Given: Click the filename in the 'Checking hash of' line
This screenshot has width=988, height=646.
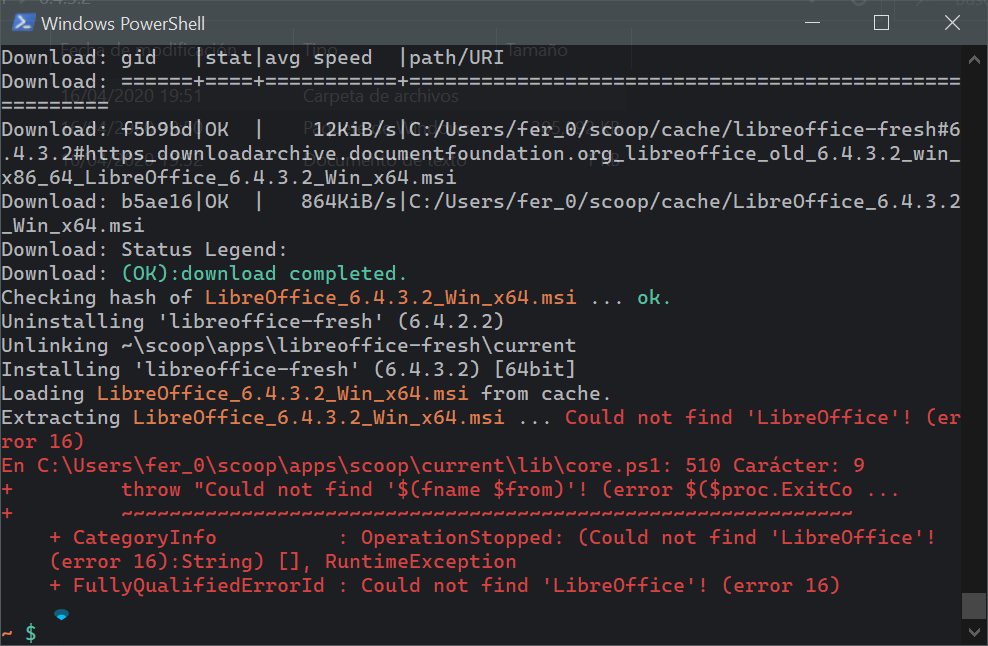Looking at the screenshot, I should 391,297.
